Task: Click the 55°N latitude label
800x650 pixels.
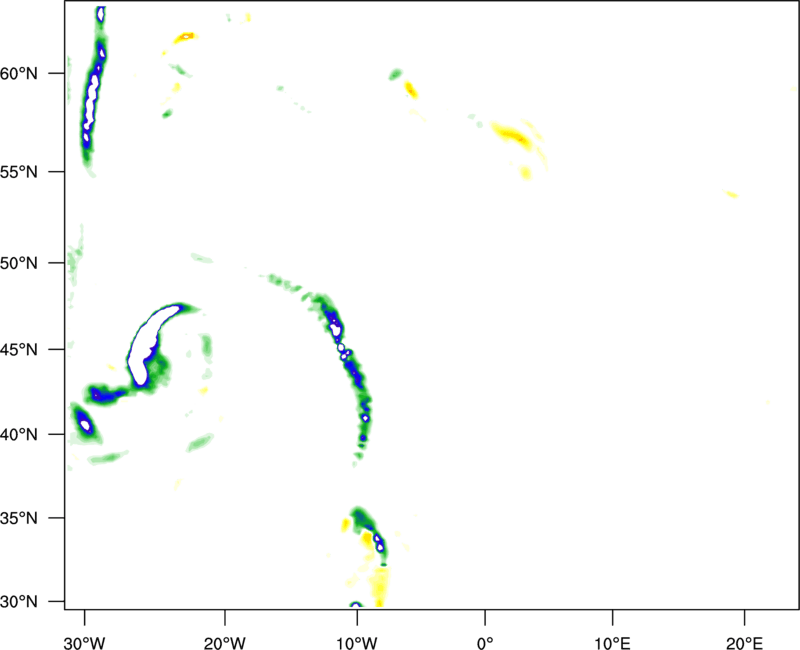Action: (19, 171)
